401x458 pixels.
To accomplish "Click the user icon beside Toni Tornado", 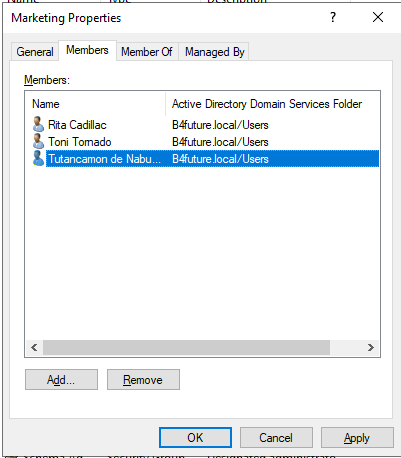I will [38, 141].
